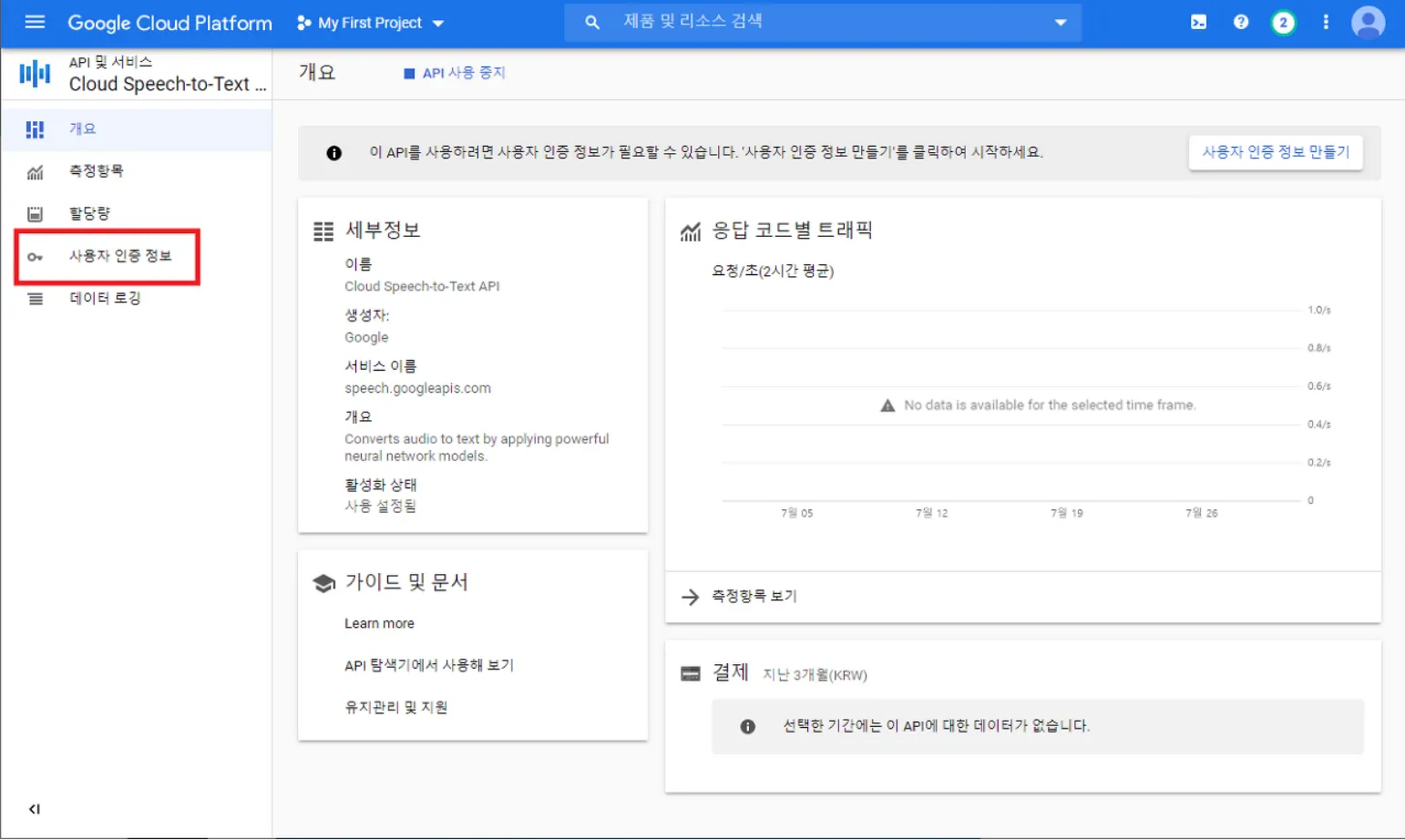Select 측정항목 in the sidebar
This screenshot has width=1405, height=840.
(x=137, y=171)
